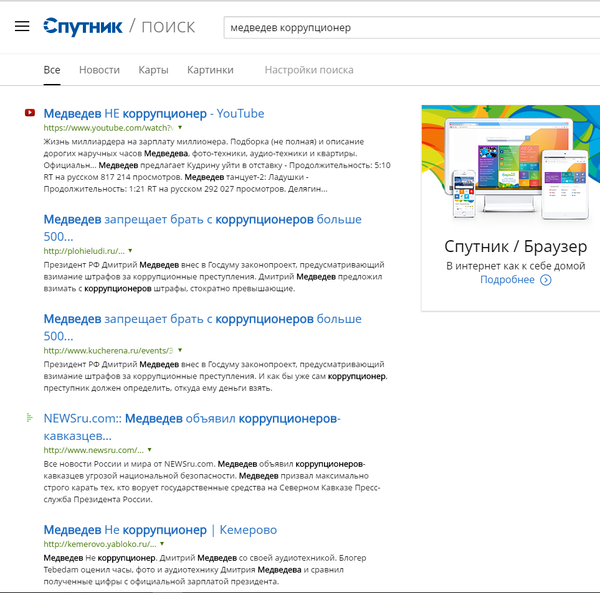Open Настройки поиска
The height and width of the screenshot is (593, 600).
click(308, 70)
